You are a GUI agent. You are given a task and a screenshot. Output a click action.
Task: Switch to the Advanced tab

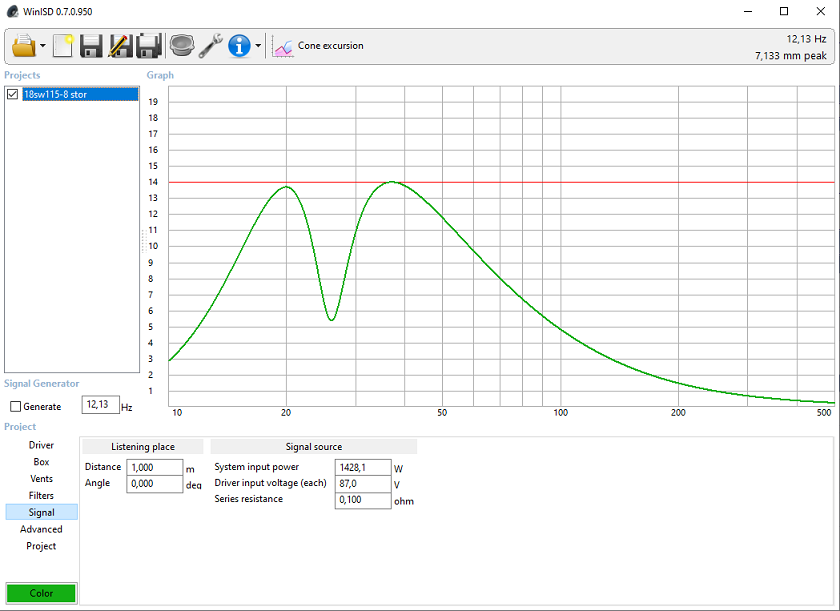41,529
